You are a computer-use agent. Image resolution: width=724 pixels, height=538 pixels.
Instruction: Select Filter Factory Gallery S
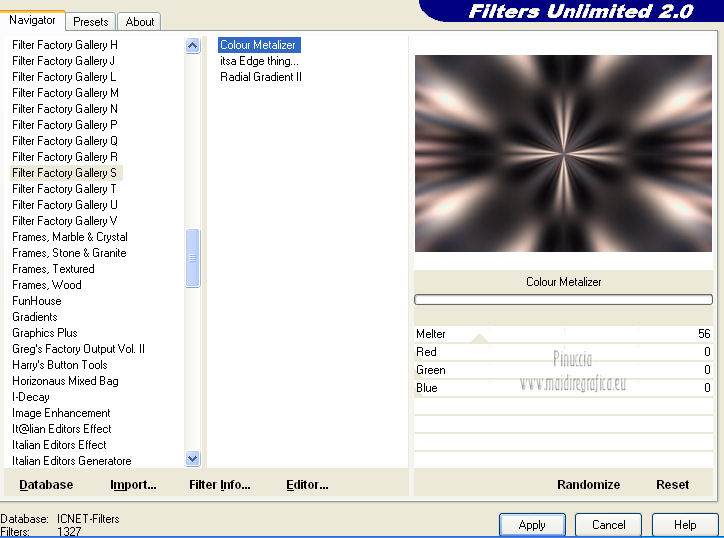click(66, 173)
